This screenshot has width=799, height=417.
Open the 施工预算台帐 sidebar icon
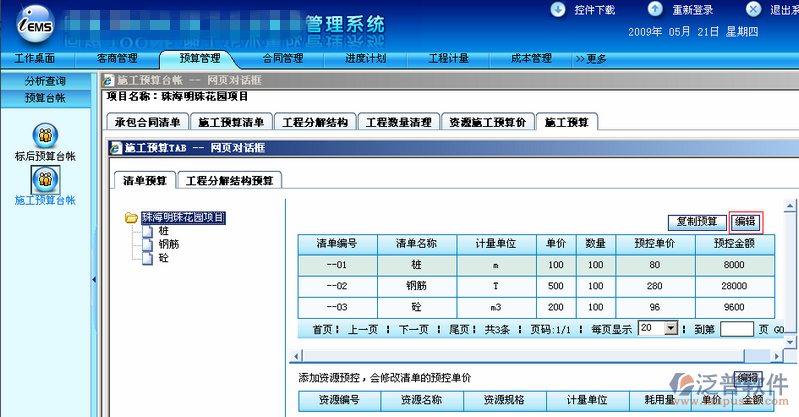point(45,180)
